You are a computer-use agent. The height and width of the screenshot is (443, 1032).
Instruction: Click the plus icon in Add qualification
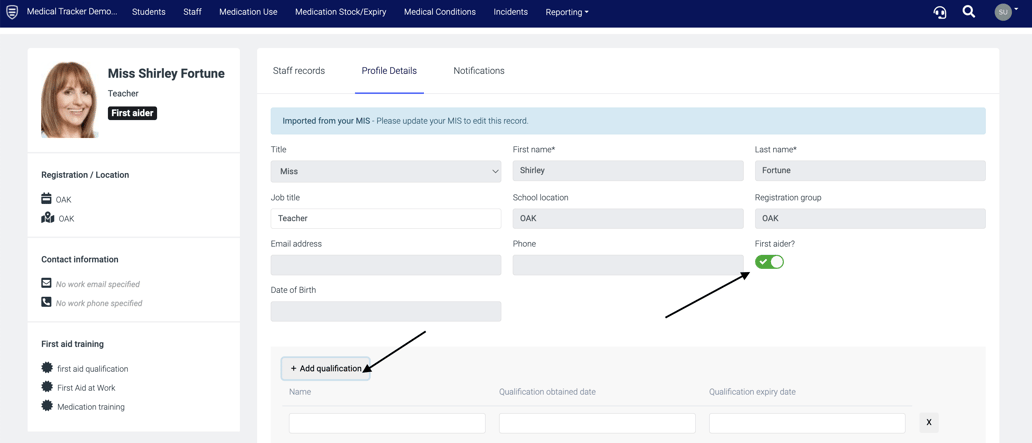click(294, 369)
